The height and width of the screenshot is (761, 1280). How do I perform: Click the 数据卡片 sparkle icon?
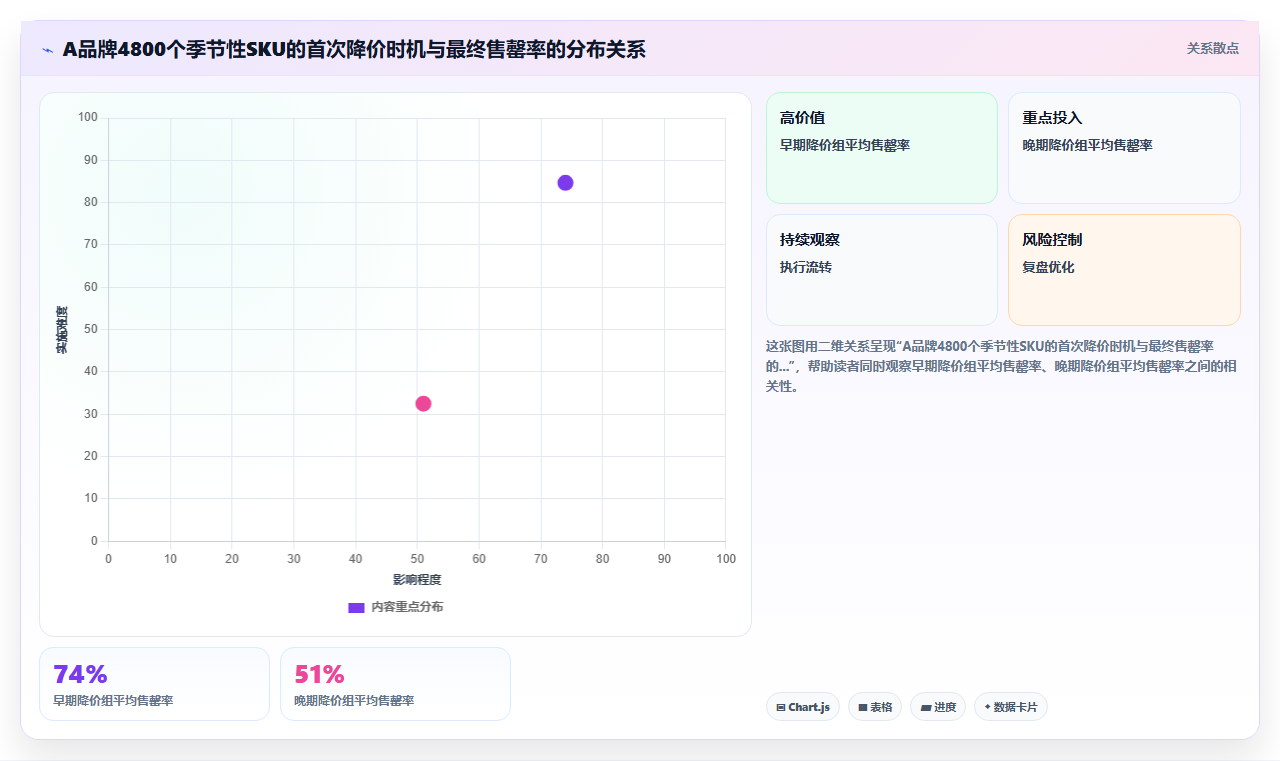tap(987, 706)
